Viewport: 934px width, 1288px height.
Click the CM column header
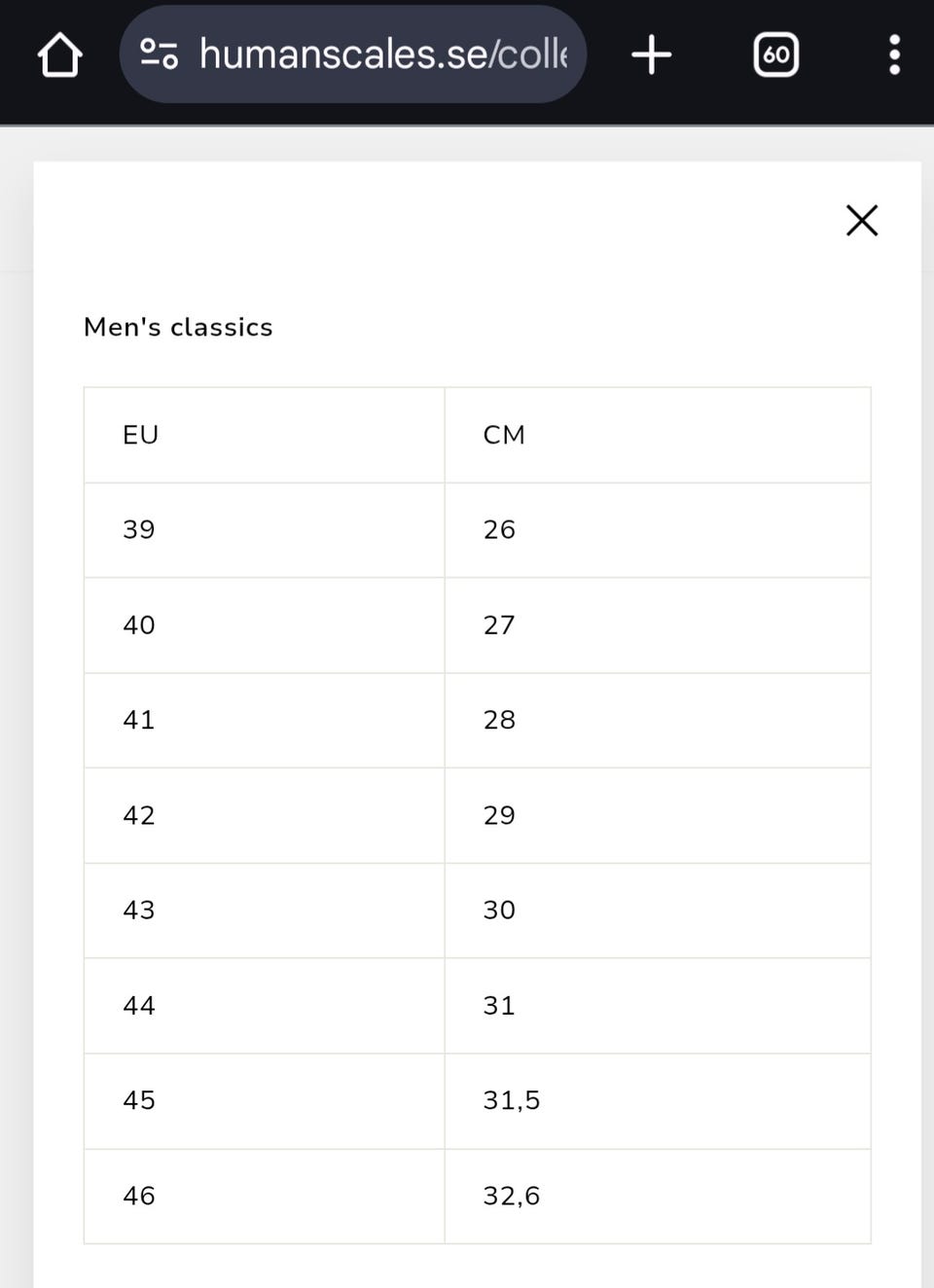pos(504,435)
